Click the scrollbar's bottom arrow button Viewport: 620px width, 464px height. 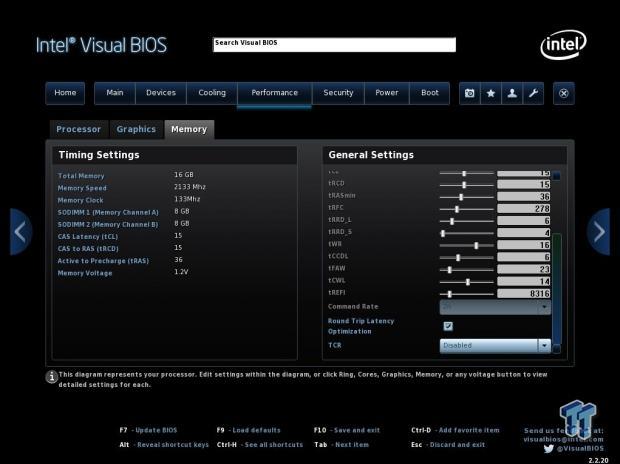click(x=557, y=349)
